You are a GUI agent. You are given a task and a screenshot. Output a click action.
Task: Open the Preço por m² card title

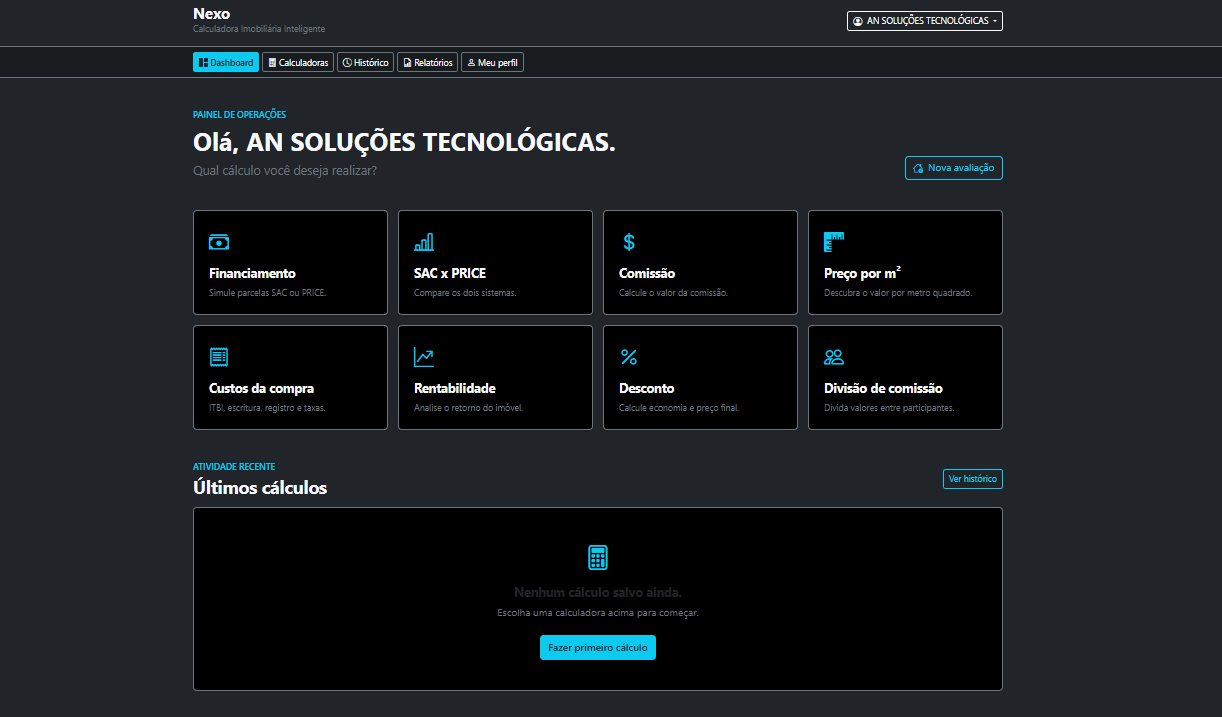point(863,273)
